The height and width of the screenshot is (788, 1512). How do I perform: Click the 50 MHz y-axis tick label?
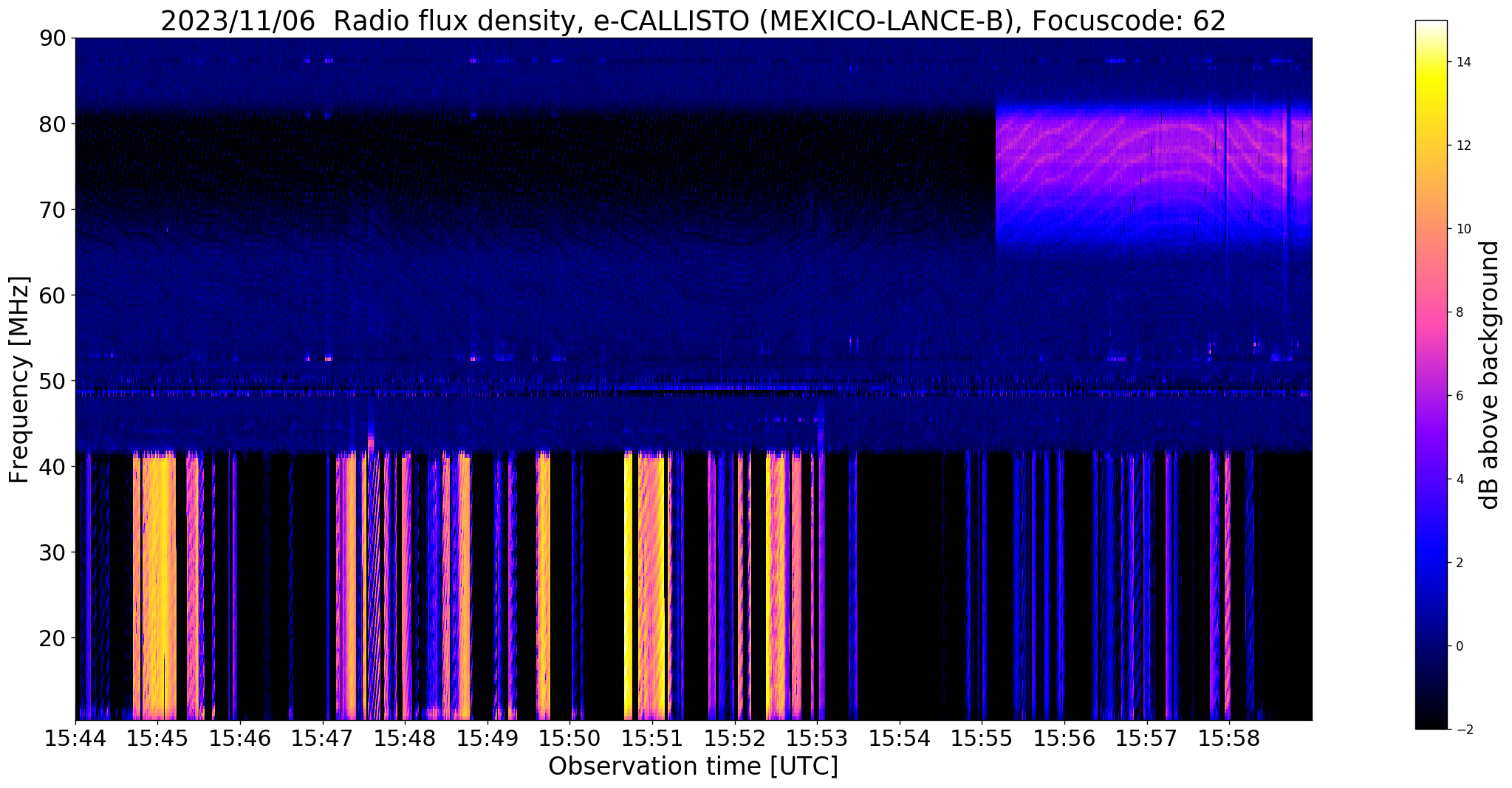(x=53, y=381)
